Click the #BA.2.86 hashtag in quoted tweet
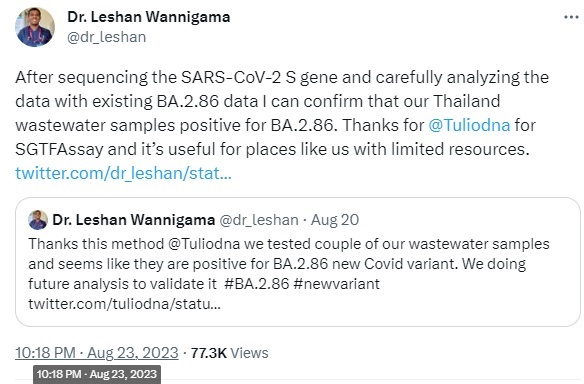This screenshot has width=584, height=384. [257, 284]
